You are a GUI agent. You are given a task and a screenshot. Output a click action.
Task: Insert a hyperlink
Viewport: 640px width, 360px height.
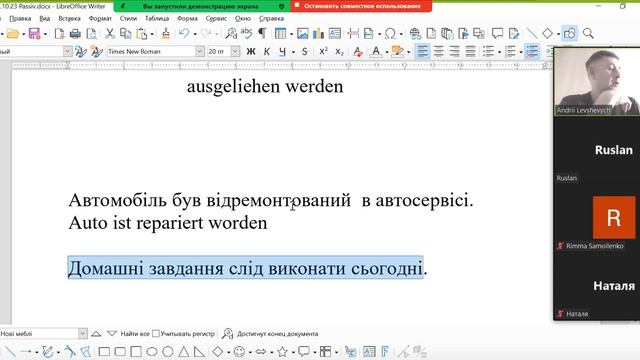coord(415,33)
